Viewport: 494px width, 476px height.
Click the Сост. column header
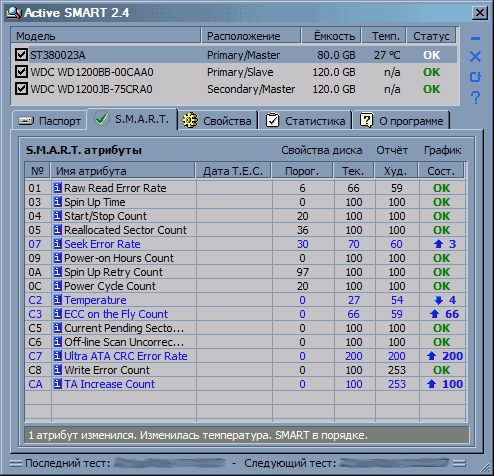[x=441, y=171]
